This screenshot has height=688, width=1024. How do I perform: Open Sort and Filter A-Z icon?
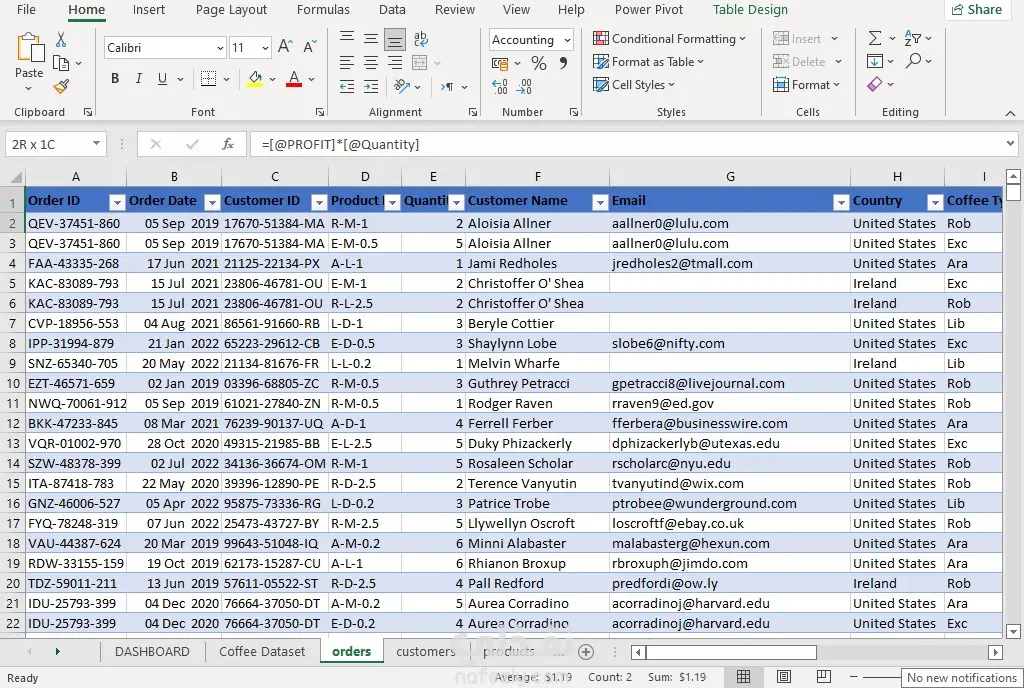point(912,39)
